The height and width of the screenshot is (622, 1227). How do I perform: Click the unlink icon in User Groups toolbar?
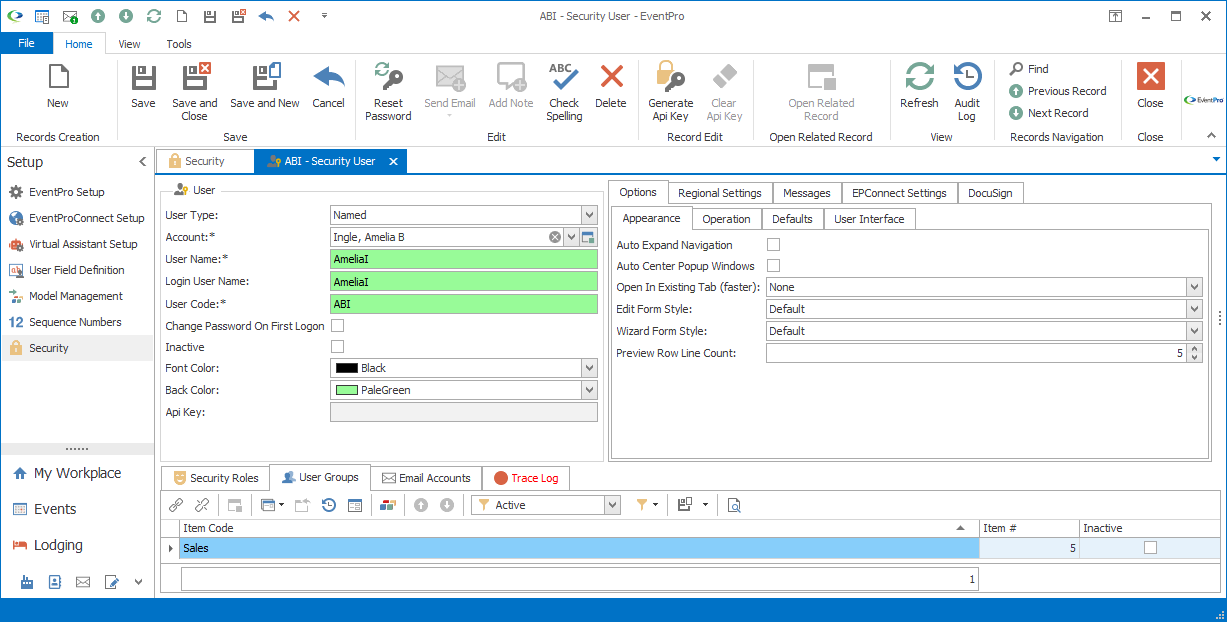click(x=202, y=505)
